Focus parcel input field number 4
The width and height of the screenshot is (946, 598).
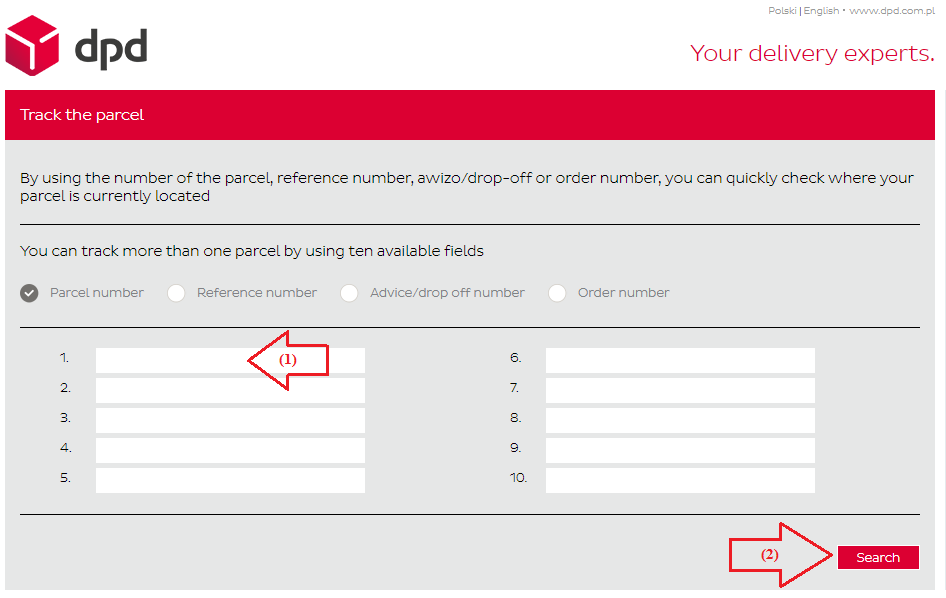(230, 450)
